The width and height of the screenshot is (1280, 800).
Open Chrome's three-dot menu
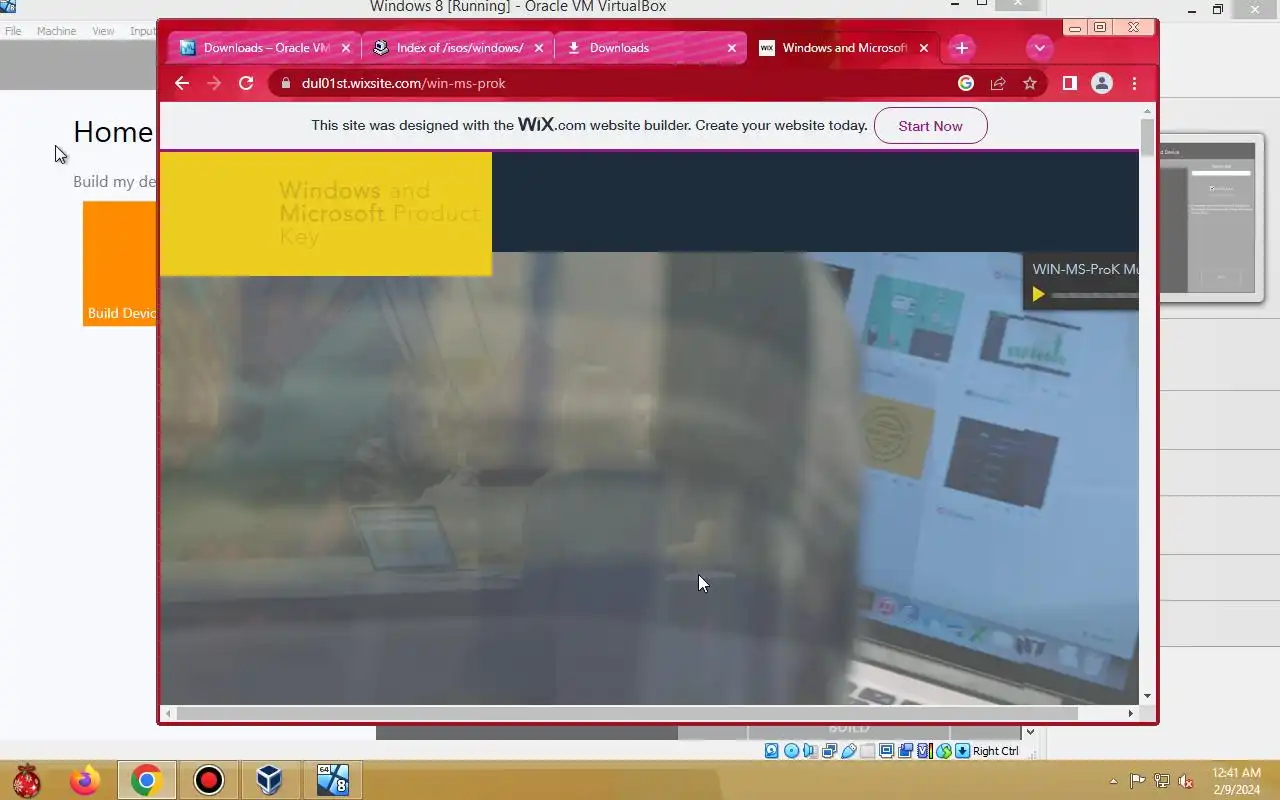1134,84
